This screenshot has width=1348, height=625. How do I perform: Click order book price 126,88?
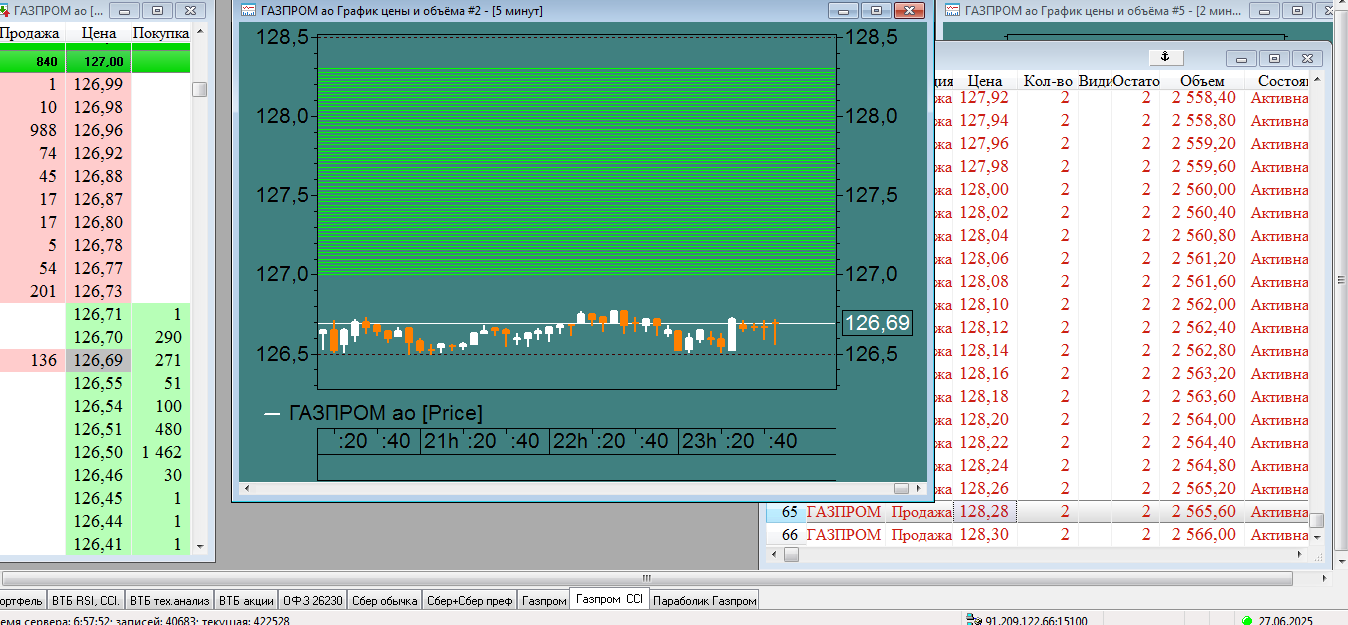pos(98,176)
